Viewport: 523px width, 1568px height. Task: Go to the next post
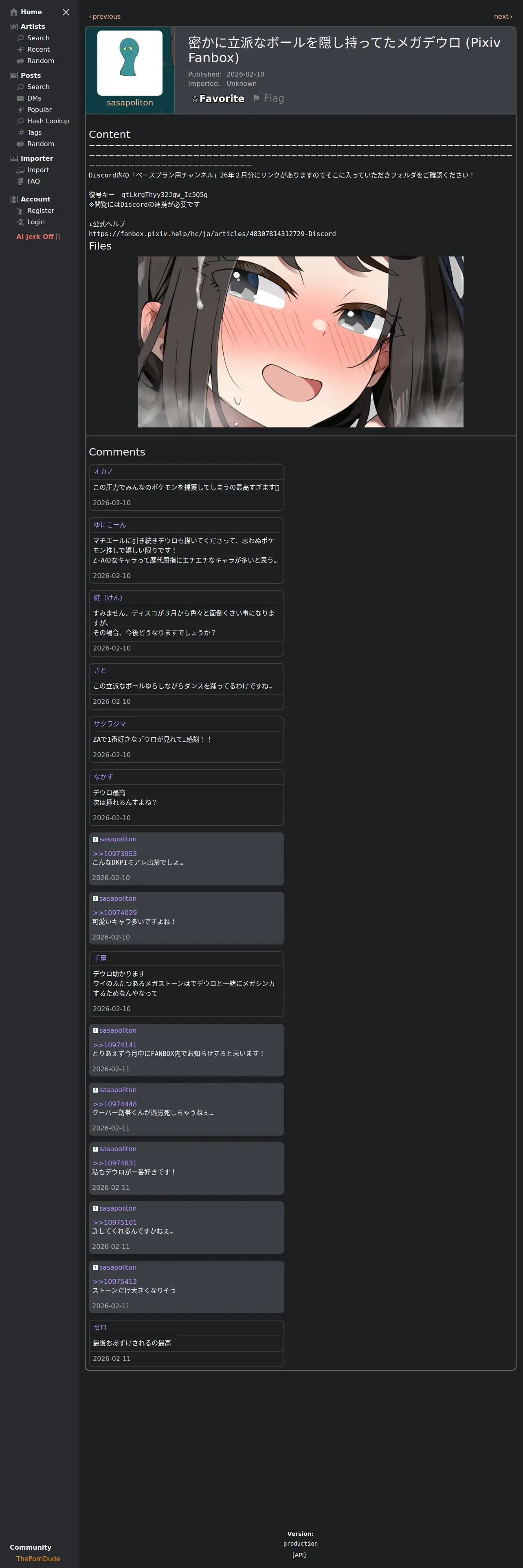point(503,16)
